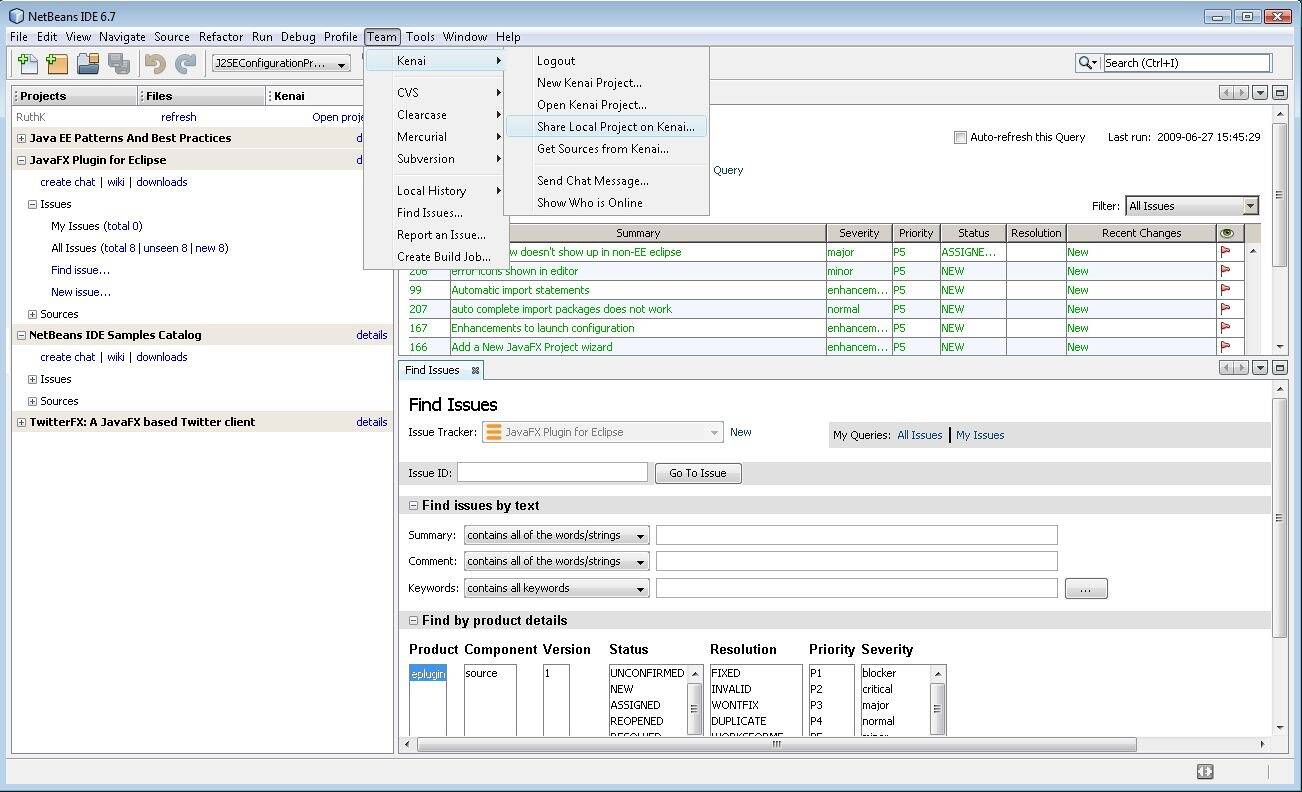
Task: Collapse Find issues by text section
Action: (x=413, y=506)
